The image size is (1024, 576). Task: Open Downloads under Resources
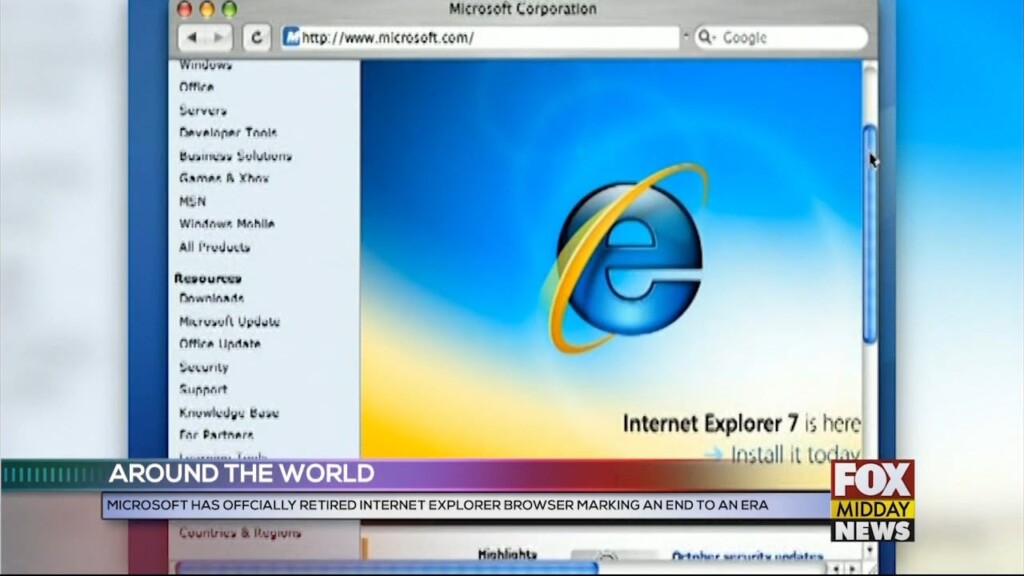211,298
